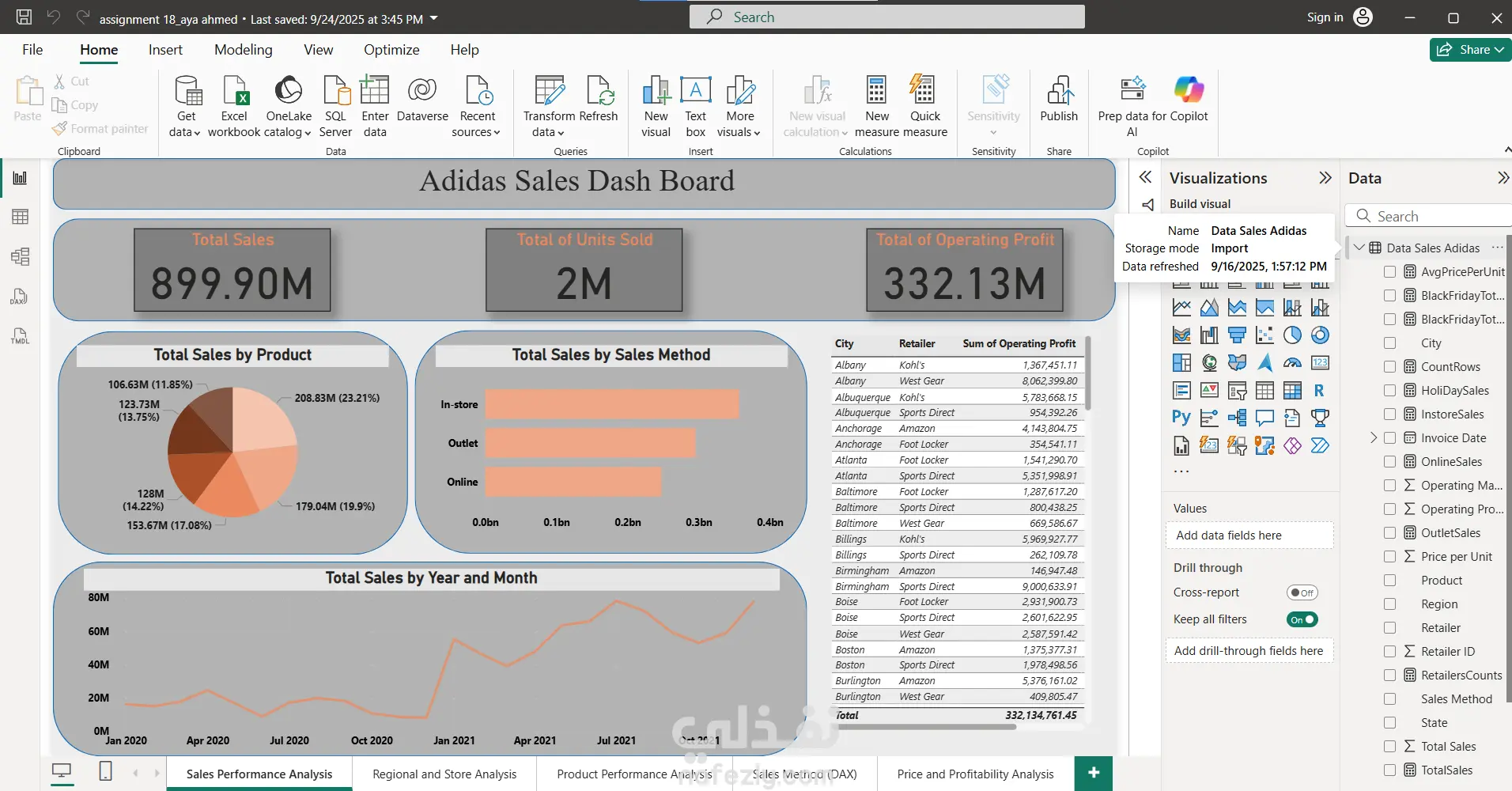Switch to Regional and Store Analysis page
Viewport: 1512px width, 791px height.
(444, 774)
